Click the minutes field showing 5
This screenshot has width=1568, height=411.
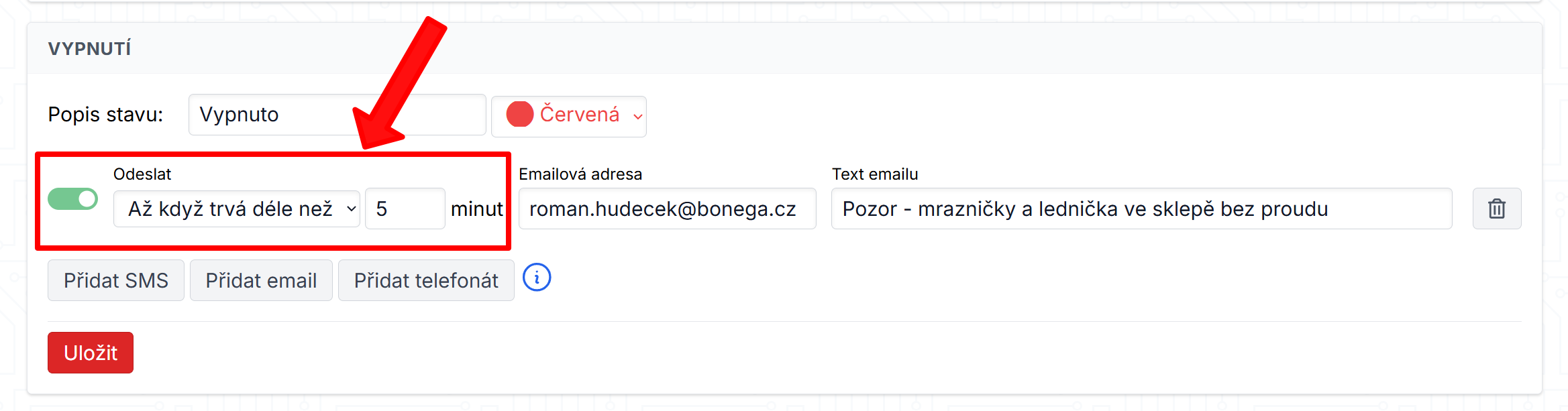pyautogui.click(x=405, y=209)
